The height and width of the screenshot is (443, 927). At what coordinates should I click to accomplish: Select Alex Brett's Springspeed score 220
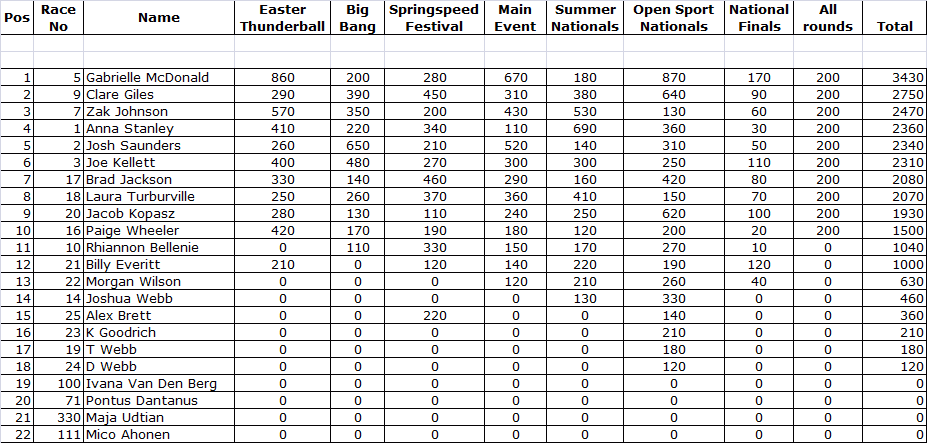point(434,315)
